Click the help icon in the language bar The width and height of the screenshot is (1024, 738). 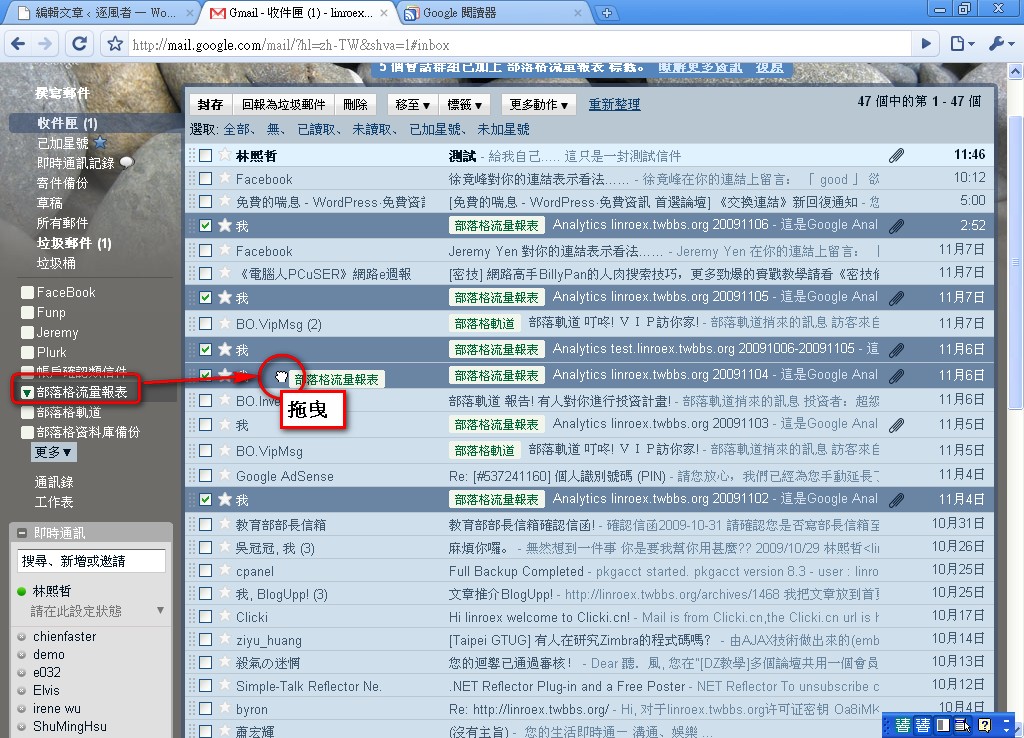pyautogui.click(x=985, y=725)
